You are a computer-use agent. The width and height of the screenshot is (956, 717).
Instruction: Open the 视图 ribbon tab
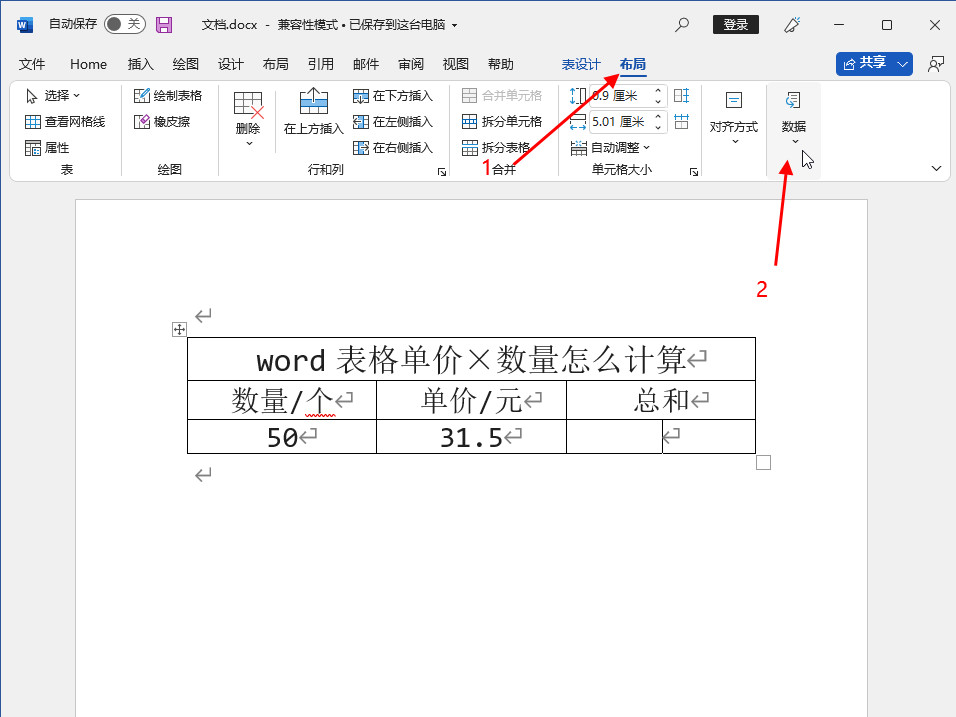[455, 64]
